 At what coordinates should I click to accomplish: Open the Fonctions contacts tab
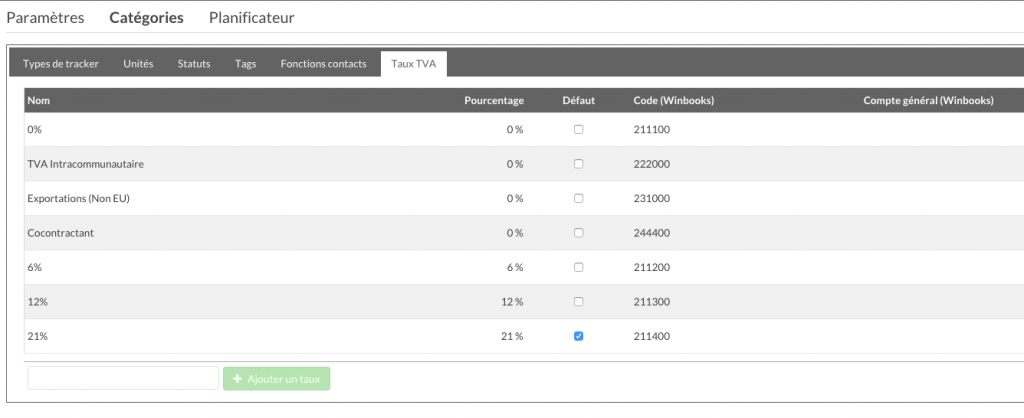[x=323, y=64]
